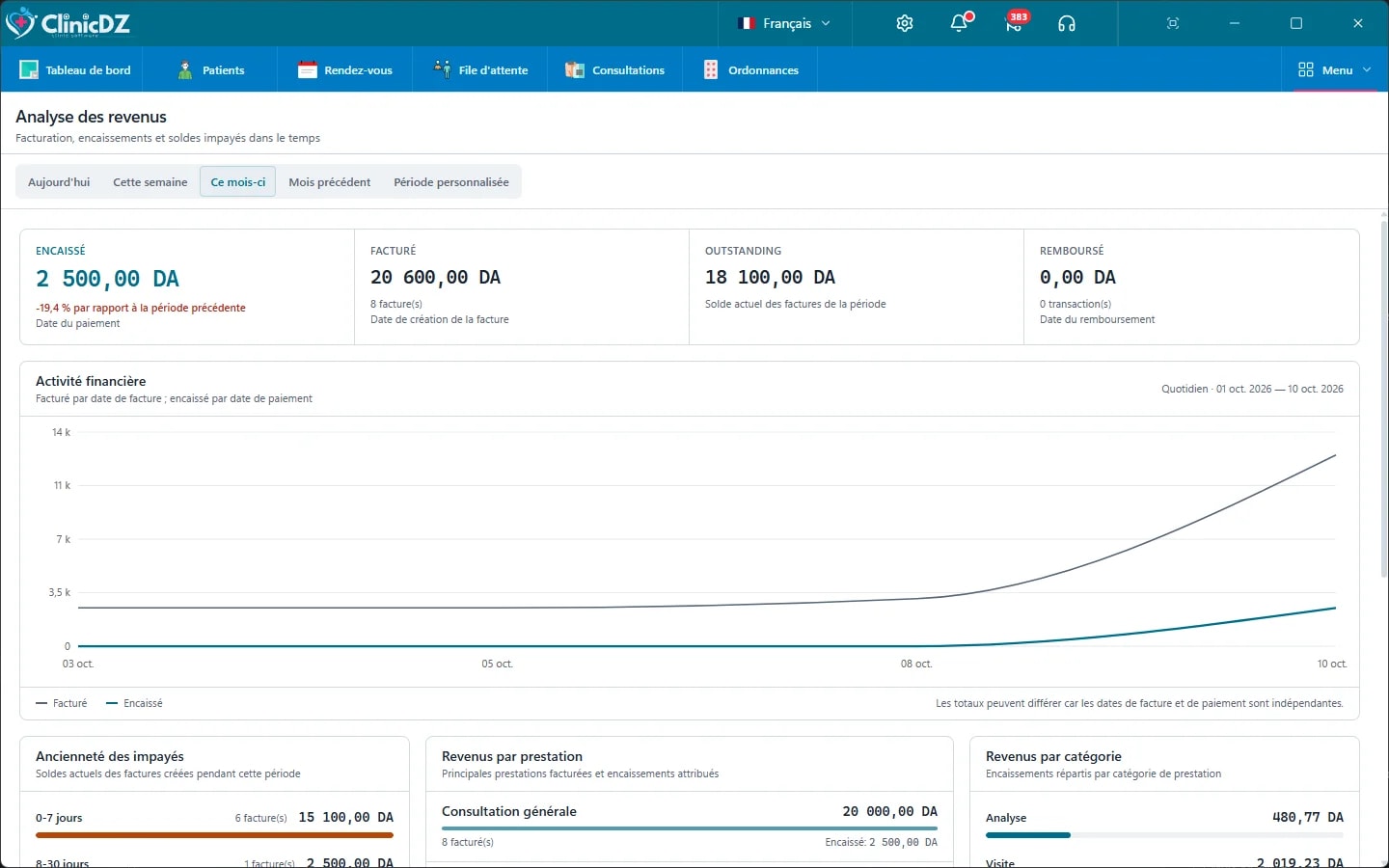The height and width of the screenshot is (868, 1389).
Task: Choose Période personnalisée
Action: coord(451,181)
